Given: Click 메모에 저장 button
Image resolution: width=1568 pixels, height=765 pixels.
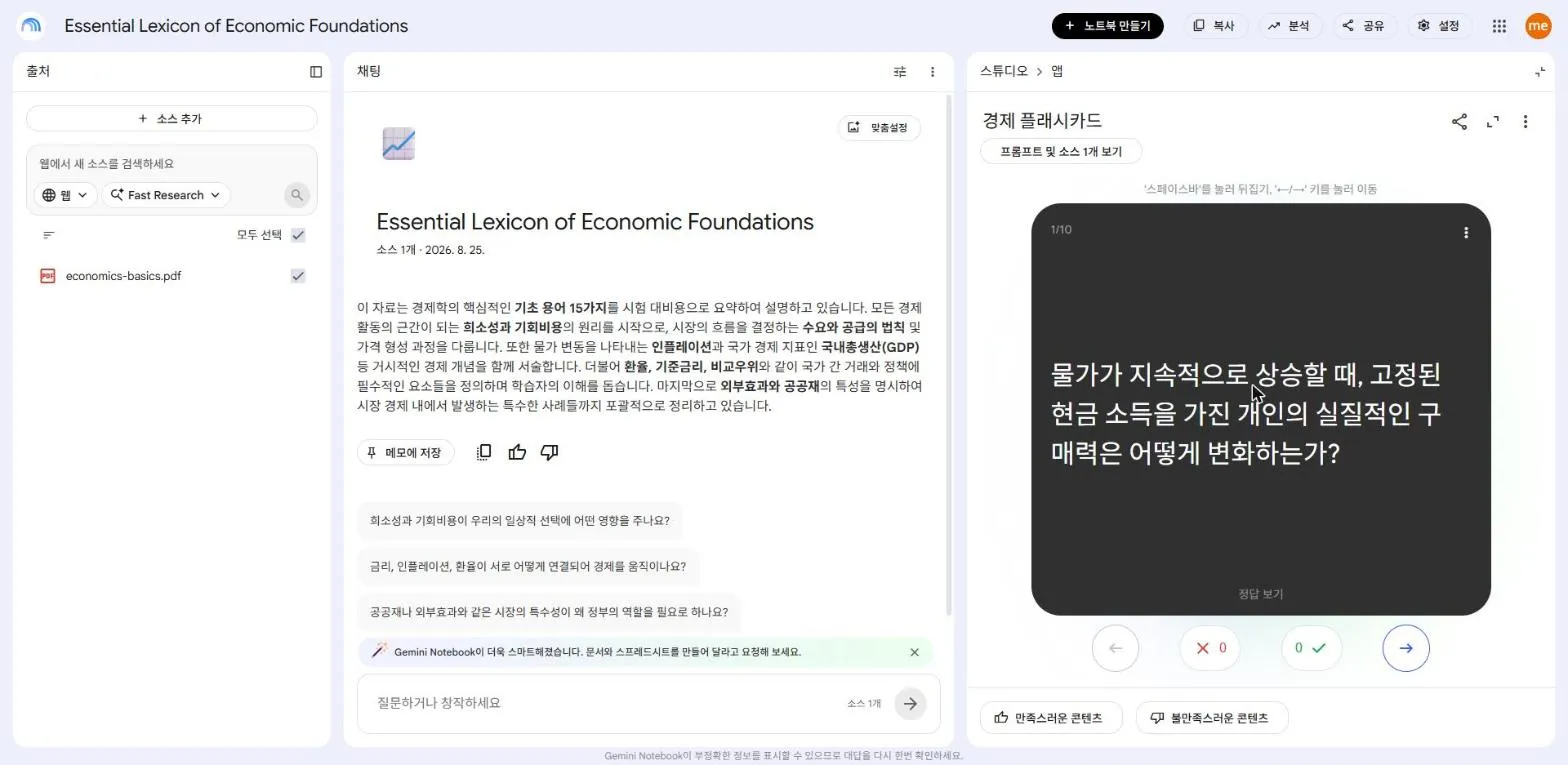Looking at the screenshot, I should coord(405,453).
